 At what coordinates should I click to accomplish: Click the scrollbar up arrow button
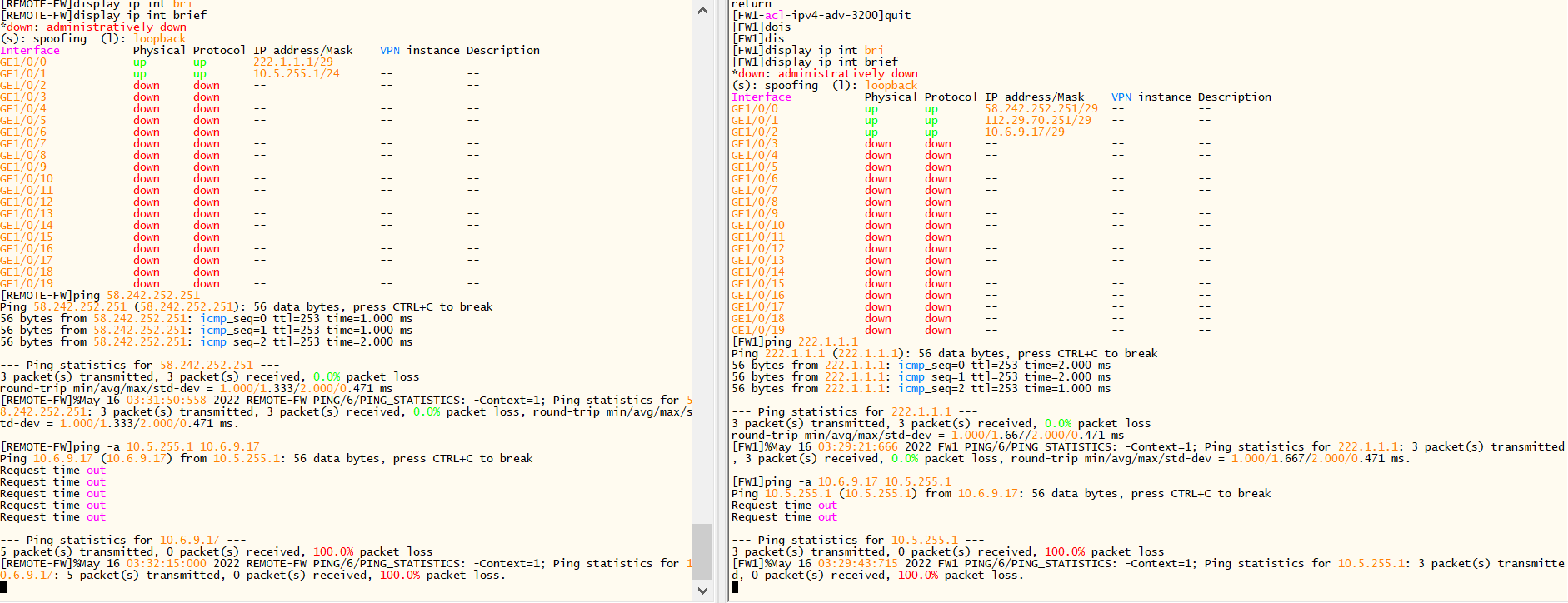702,11
